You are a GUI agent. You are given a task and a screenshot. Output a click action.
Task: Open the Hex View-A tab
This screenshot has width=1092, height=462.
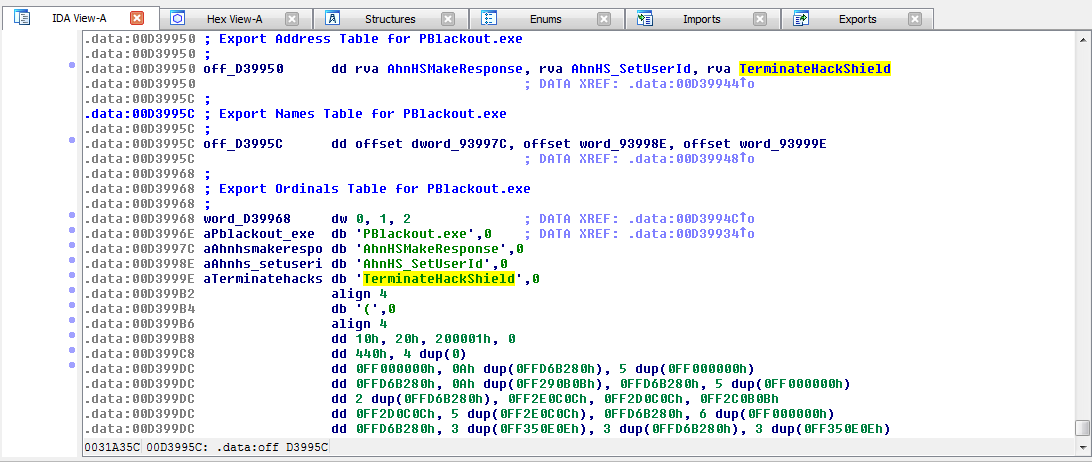click(234, 19)
